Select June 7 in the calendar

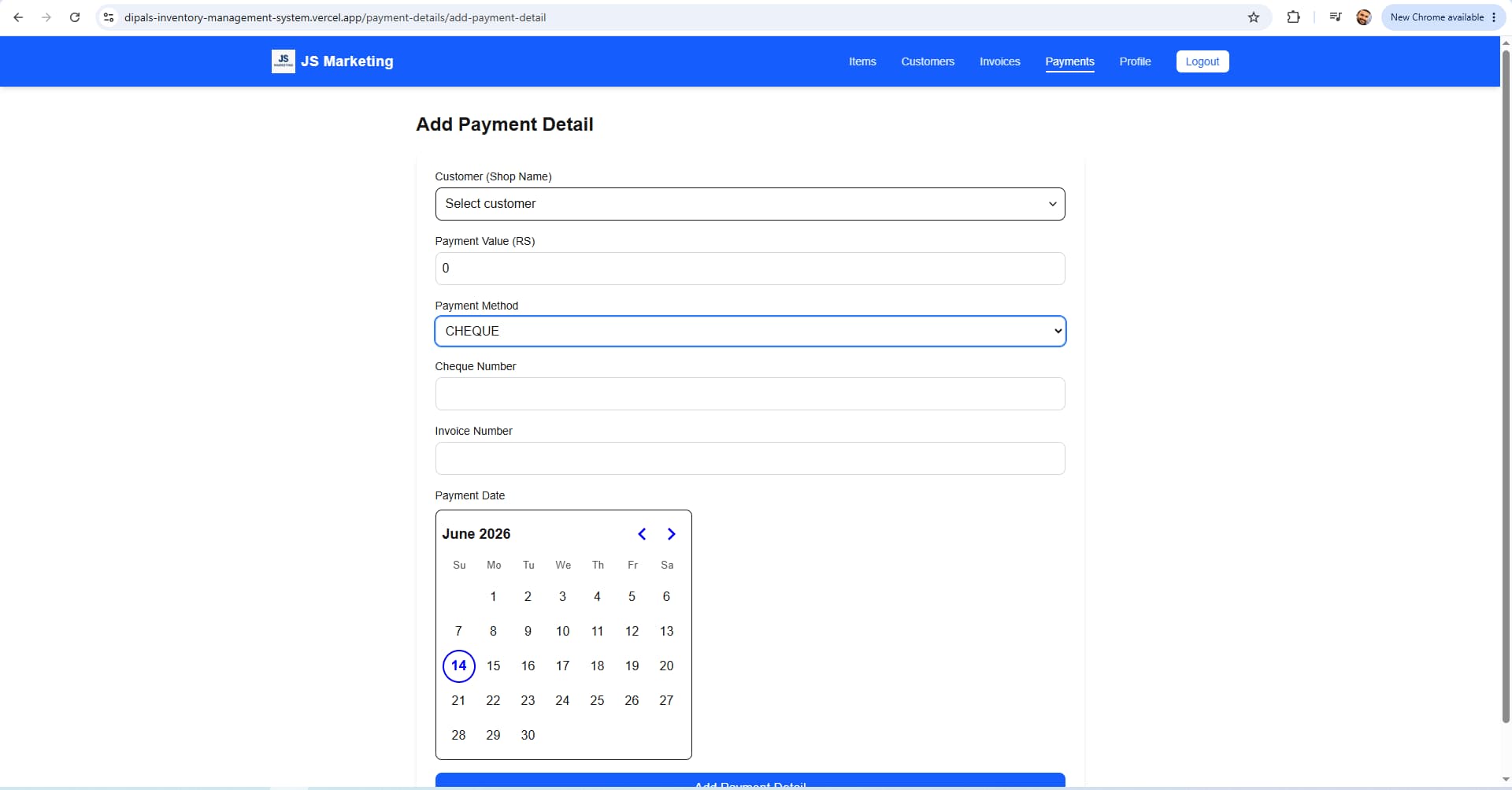click(458, 632)
